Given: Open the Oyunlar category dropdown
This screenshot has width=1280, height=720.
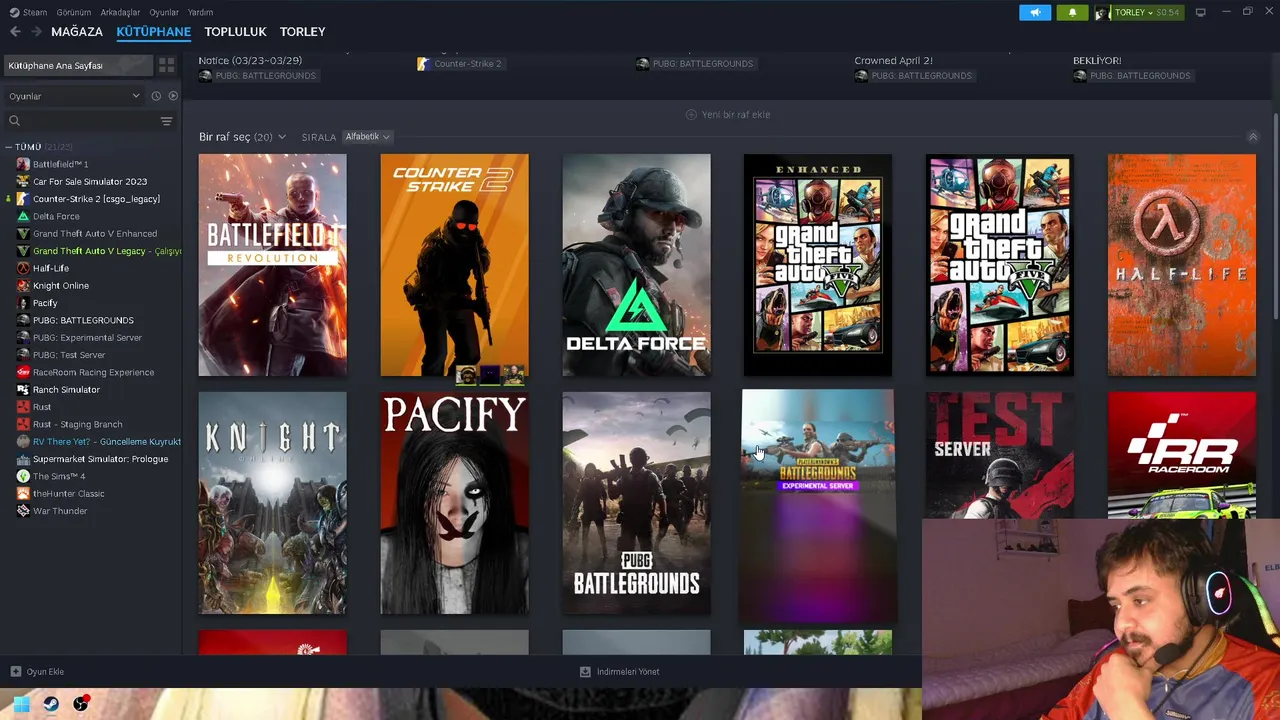Looking at the screenshot, I should [74, 96].
